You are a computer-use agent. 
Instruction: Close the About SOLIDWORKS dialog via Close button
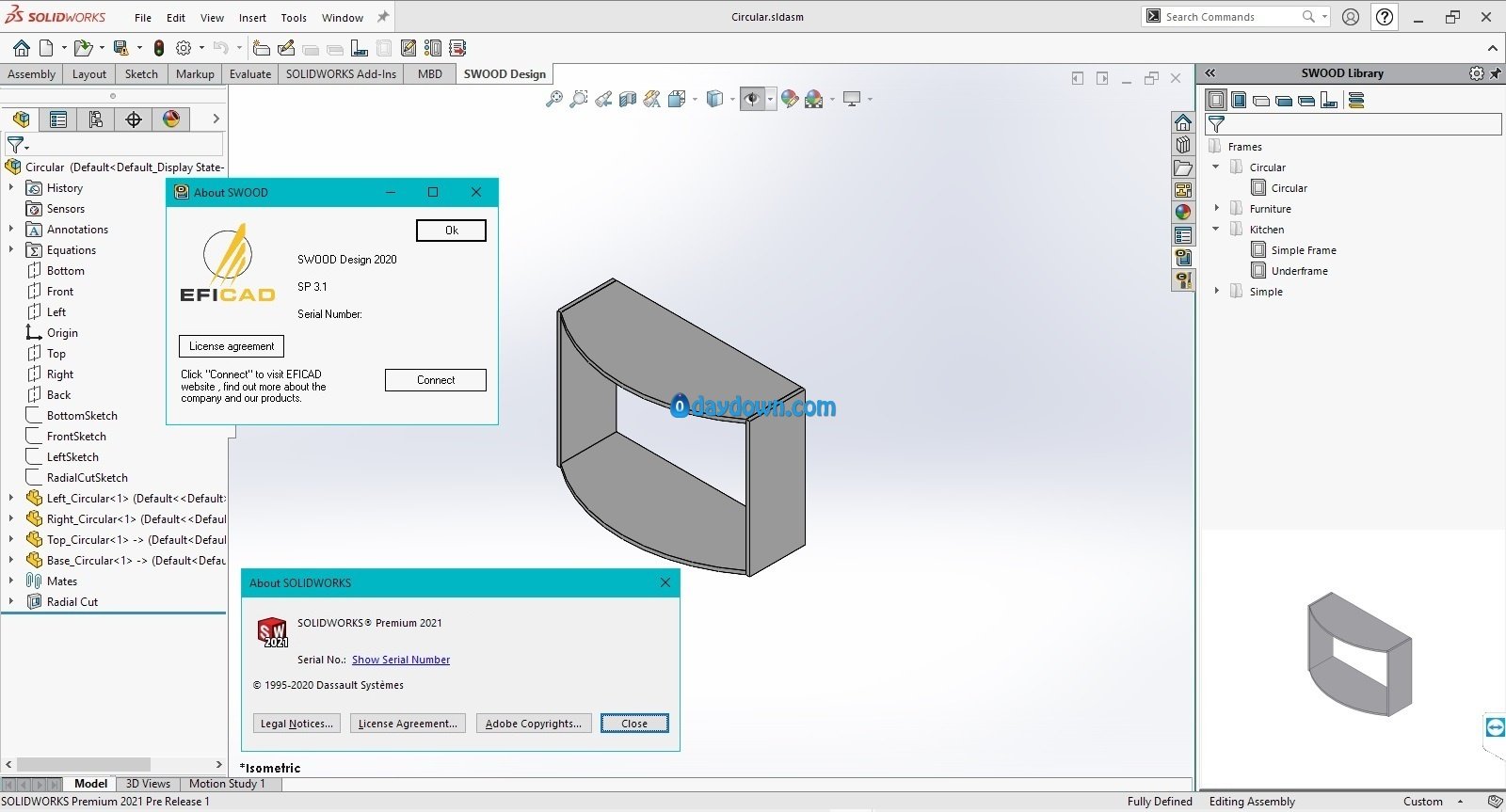coord(634,724)
